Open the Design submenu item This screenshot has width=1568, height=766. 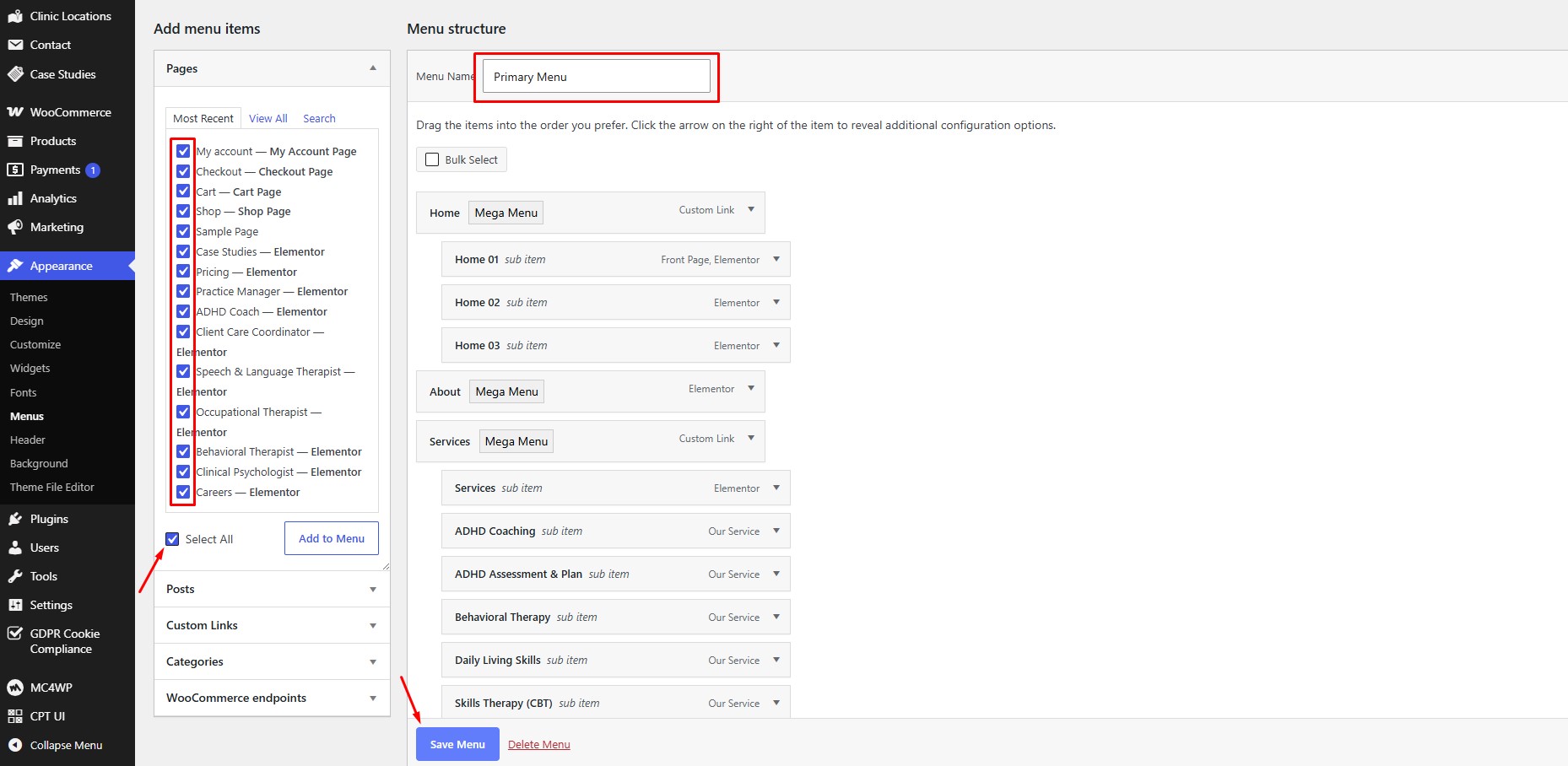(x=27, y=321)
